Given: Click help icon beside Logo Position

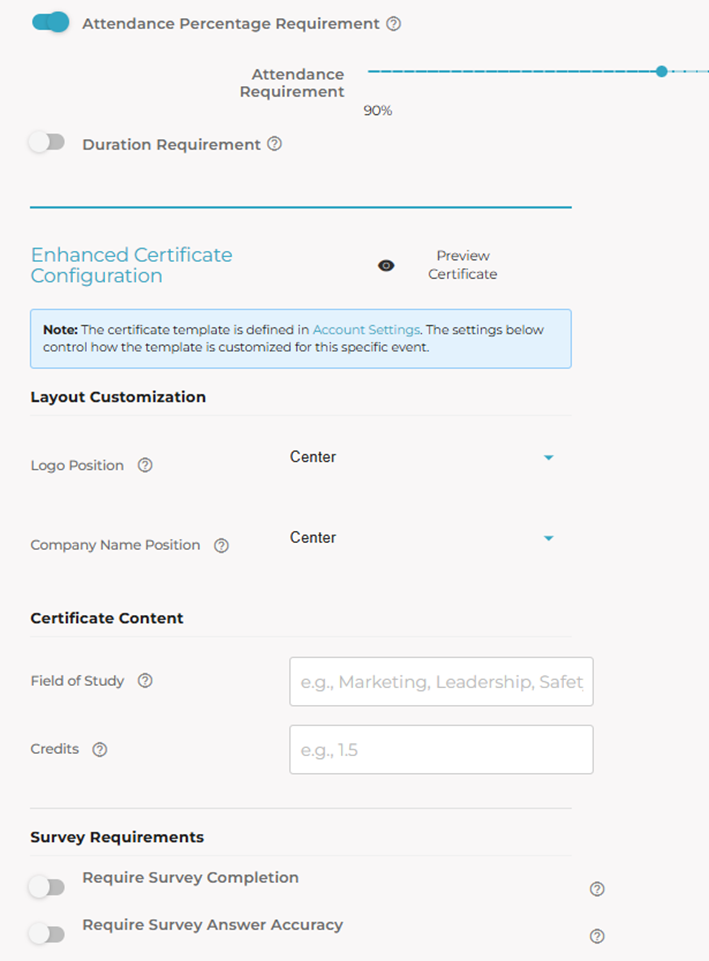Looking at the screenshot, I should click(x=145, y=465).
